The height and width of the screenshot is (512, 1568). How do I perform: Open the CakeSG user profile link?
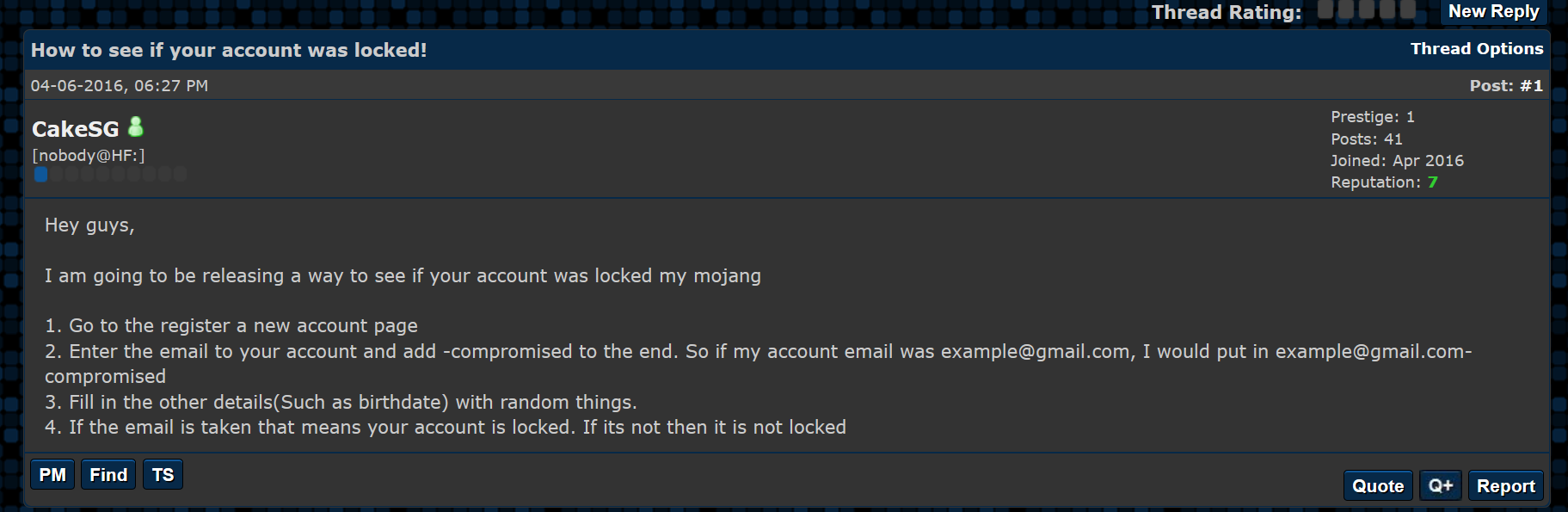coord(76,129)
